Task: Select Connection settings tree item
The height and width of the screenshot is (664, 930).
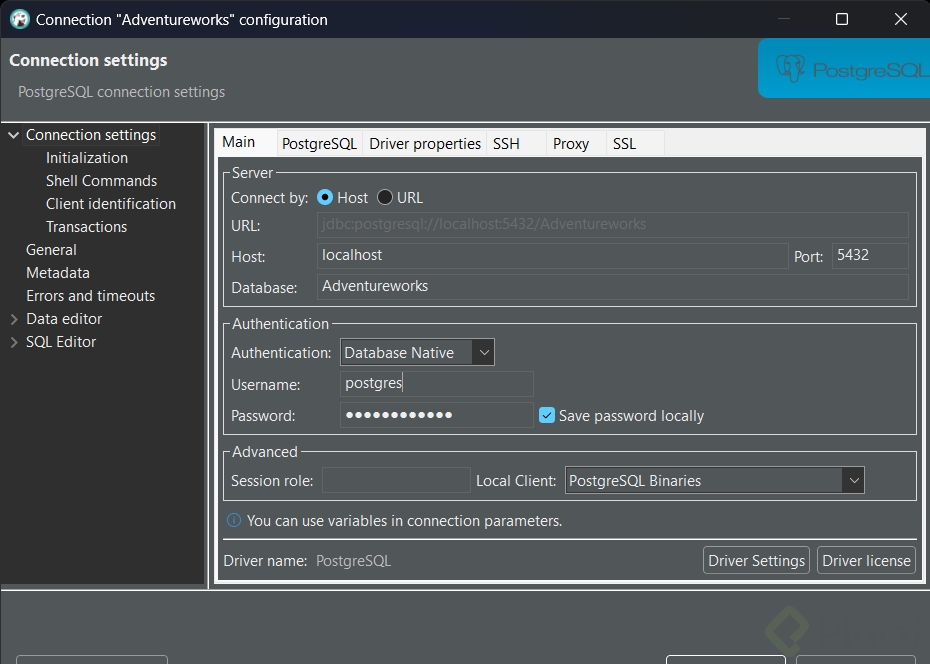Action: (91, 135)
